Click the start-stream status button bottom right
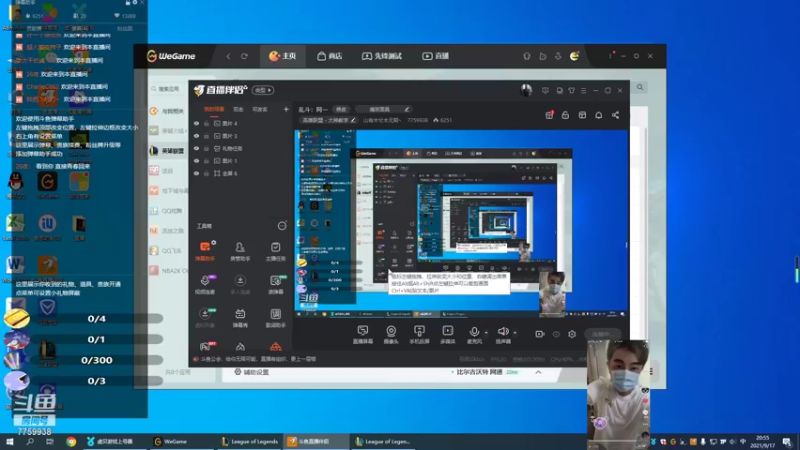800x450 pixels. tap(603, 334)
